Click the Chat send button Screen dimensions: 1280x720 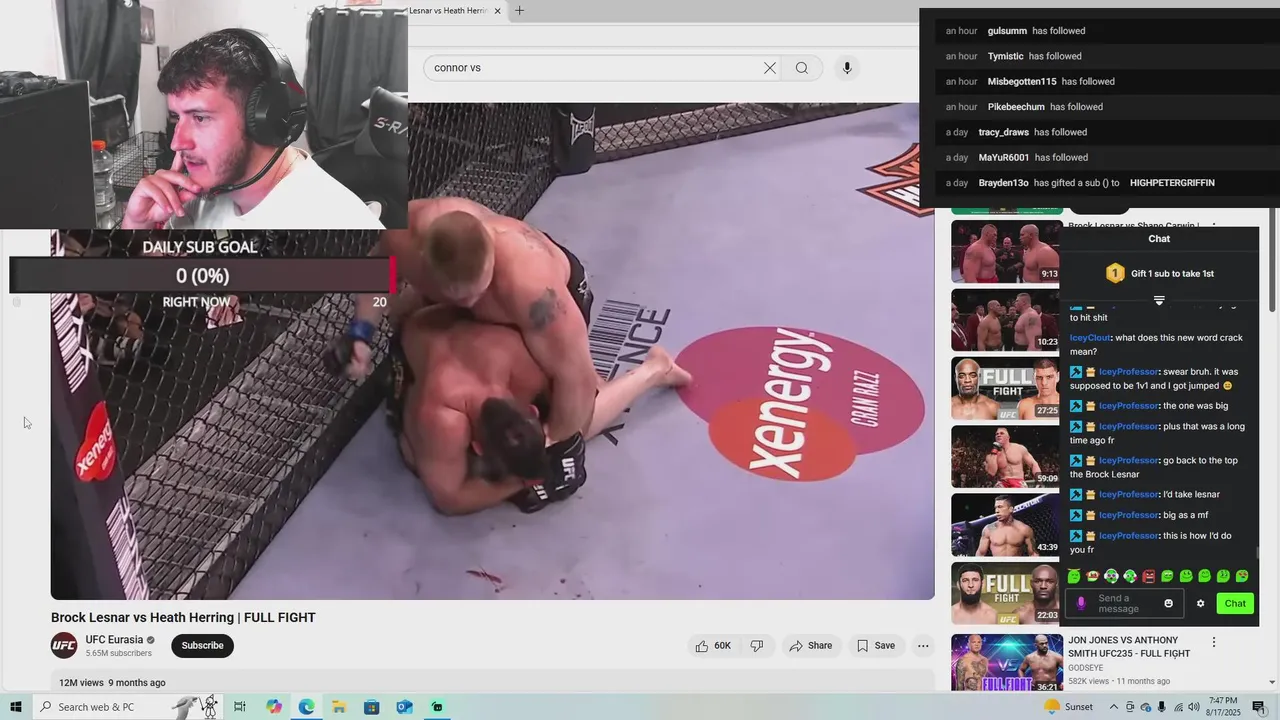point(1235,603)
